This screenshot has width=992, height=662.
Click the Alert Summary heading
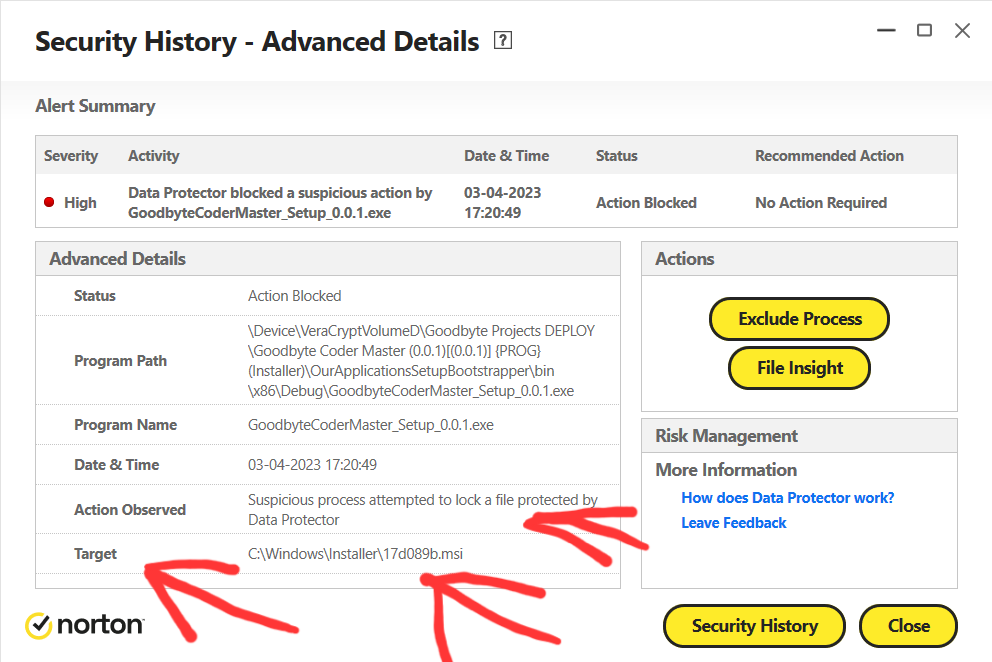click(95, 106)
